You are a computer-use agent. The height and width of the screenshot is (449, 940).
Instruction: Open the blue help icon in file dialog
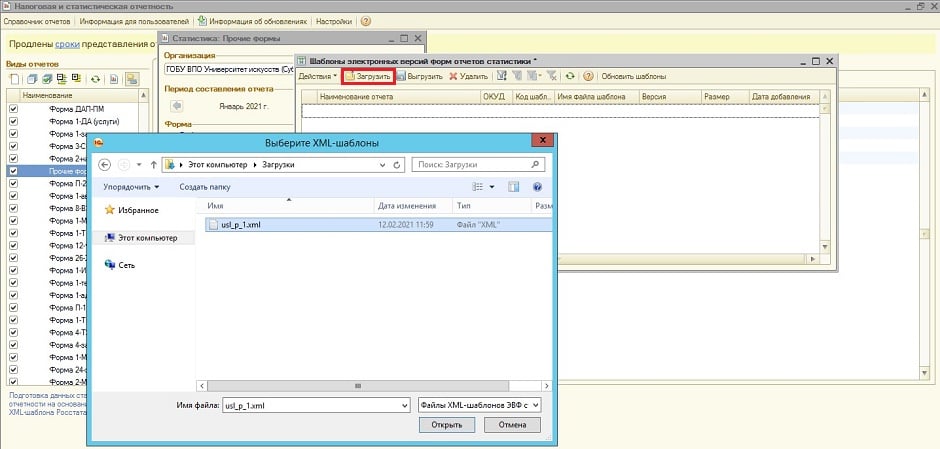tap(538, 186)
